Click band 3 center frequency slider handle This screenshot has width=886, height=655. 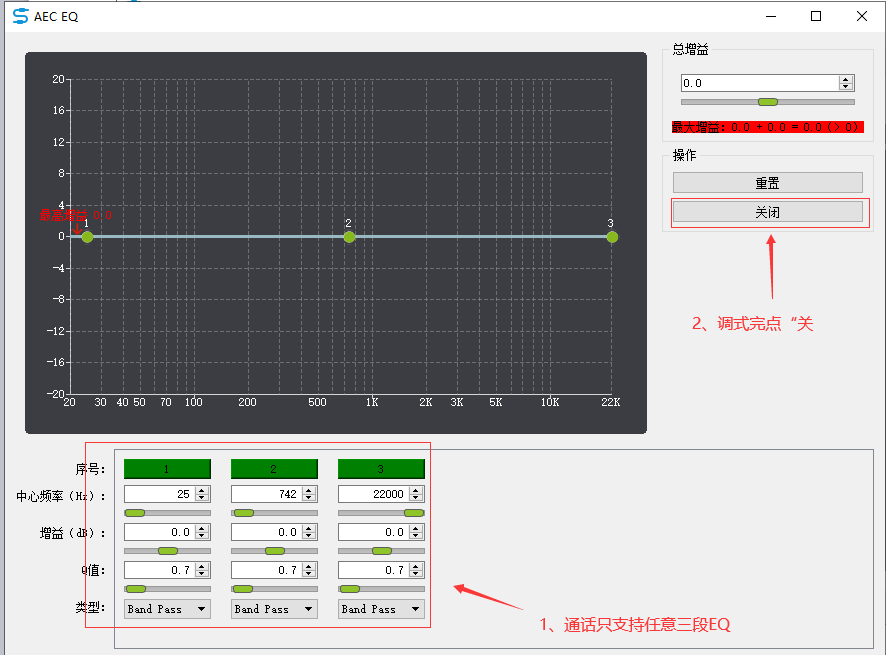pos(414,513)
